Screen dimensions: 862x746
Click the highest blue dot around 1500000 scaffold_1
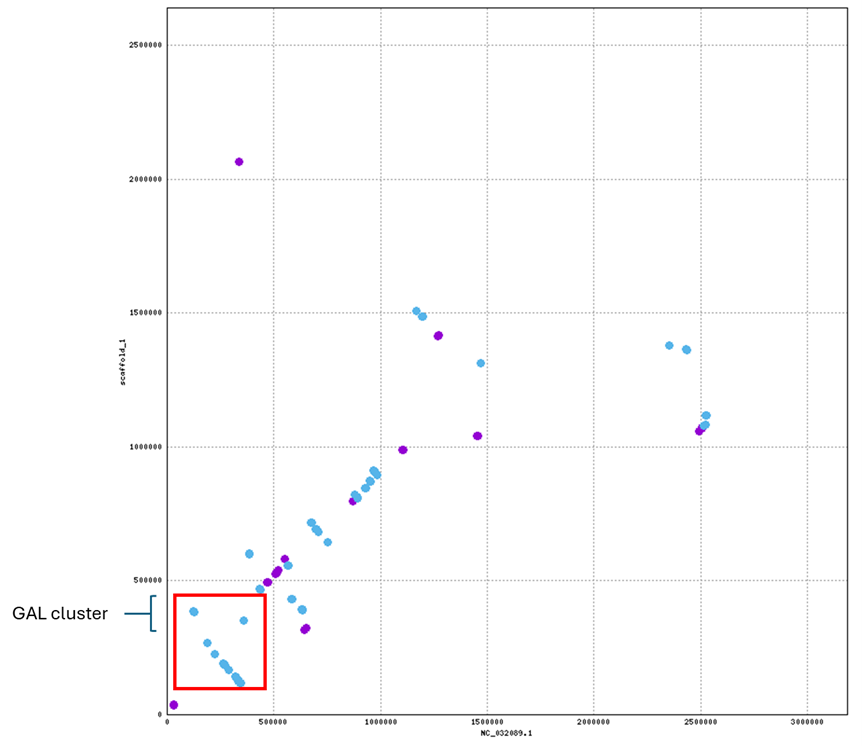418,311
